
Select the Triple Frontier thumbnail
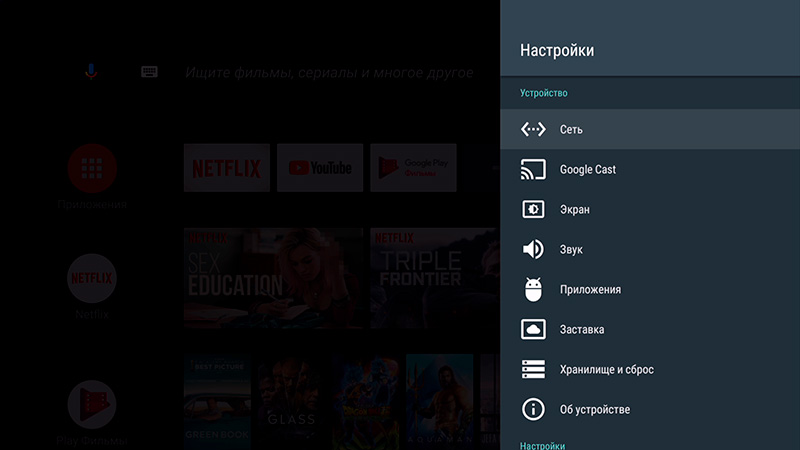(434, 278)
